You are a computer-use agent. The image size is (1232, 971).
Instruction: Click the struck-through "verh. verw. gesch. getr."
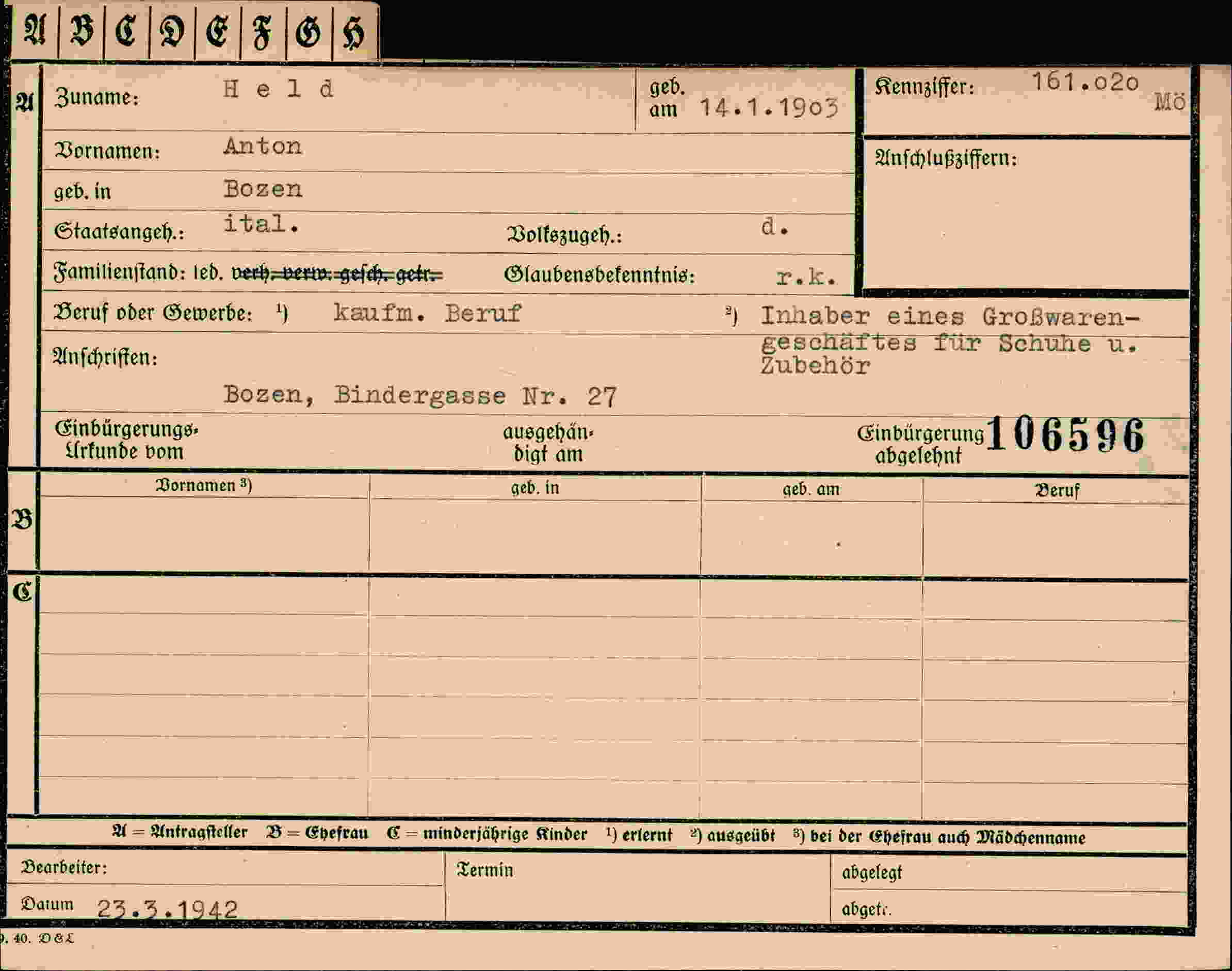tap(337, 274)
